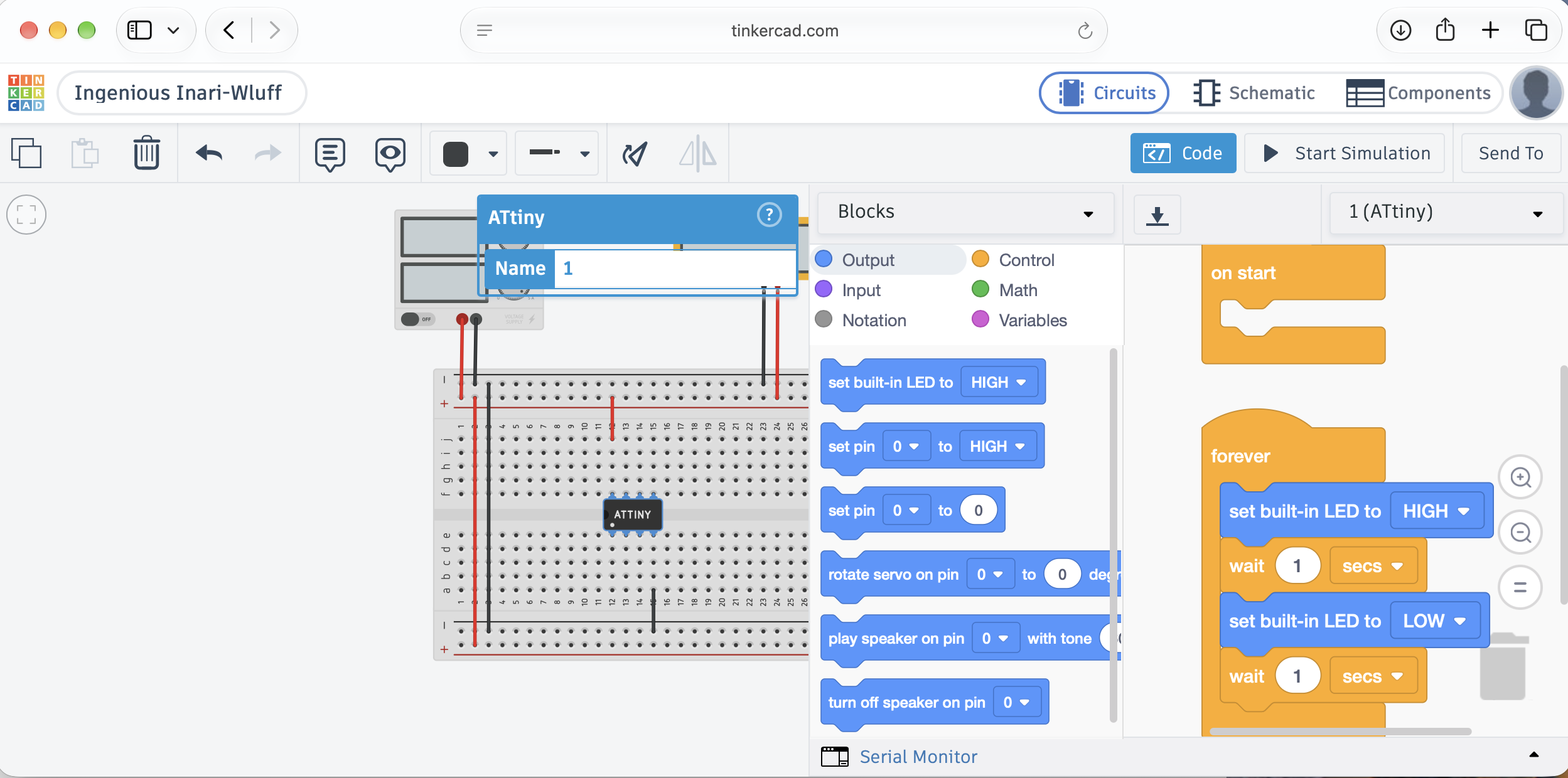Redo the last action
This screenshot has width=1568, height=778.
click(x=268, y=153)
